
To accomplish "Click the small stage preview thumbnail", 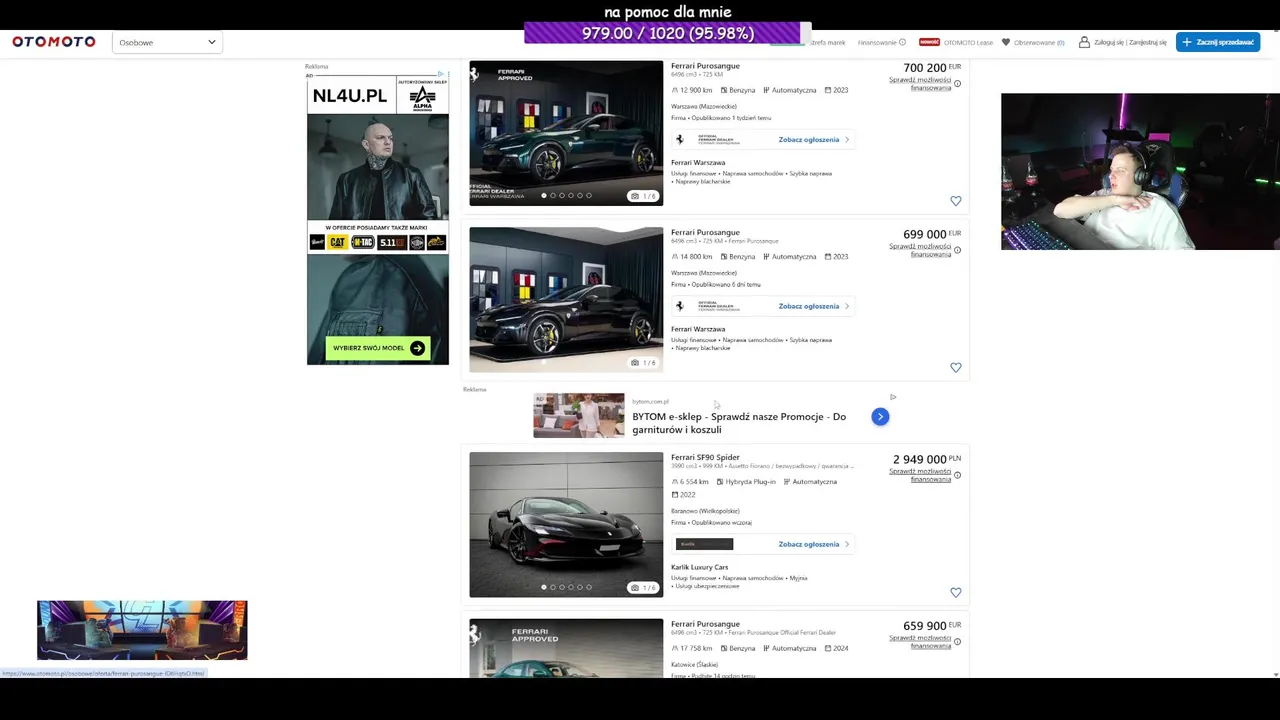I will 142,630.
